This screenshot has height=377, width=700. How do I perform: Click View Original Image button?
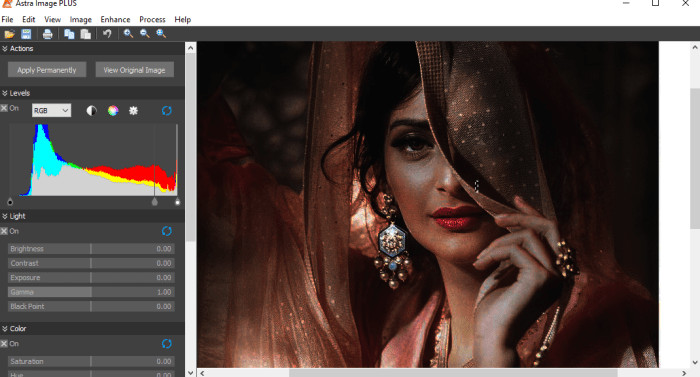coord(134,70)
